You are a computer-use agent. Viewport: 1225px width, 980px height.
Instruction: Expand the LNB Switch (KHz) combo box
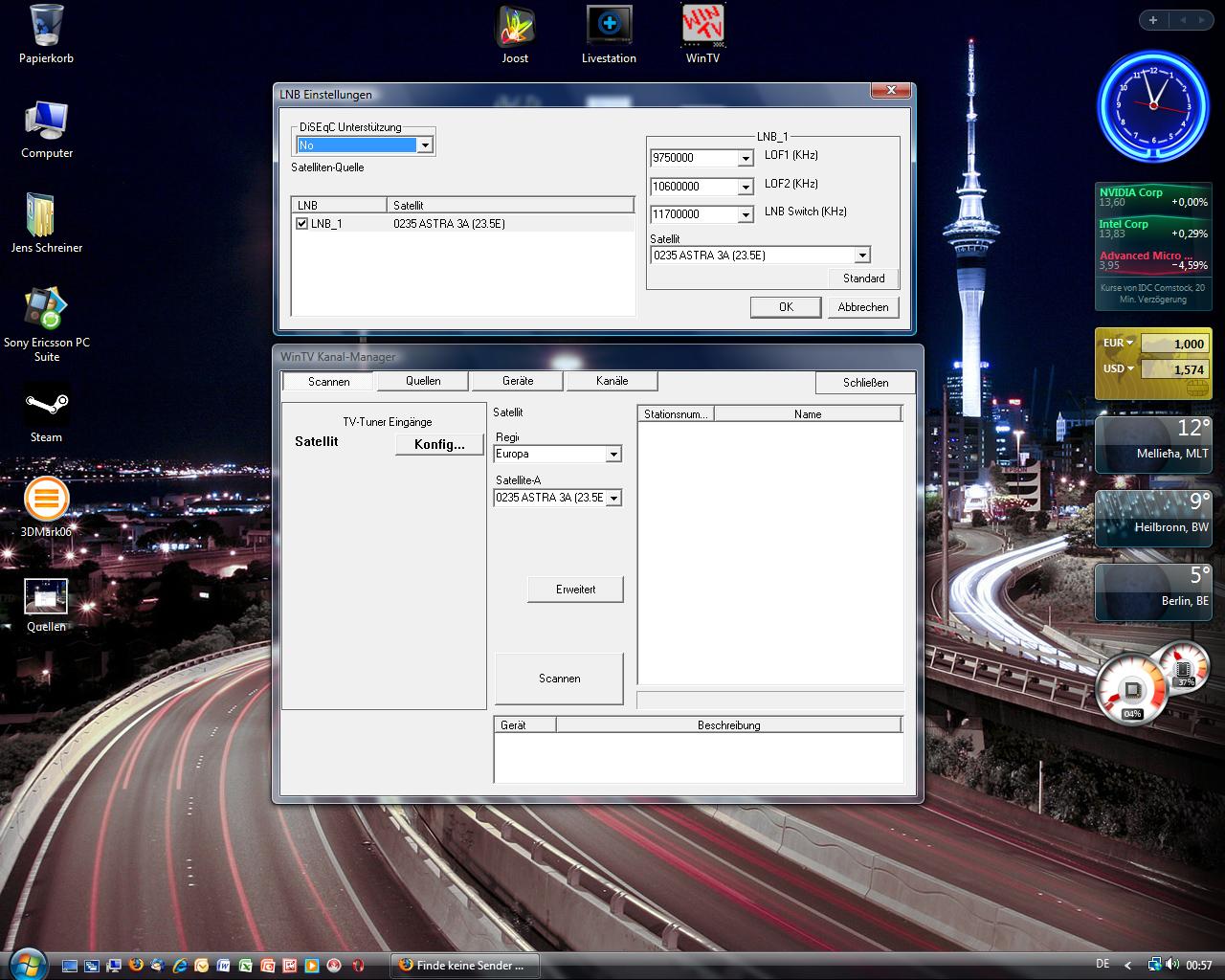[746, 214]
